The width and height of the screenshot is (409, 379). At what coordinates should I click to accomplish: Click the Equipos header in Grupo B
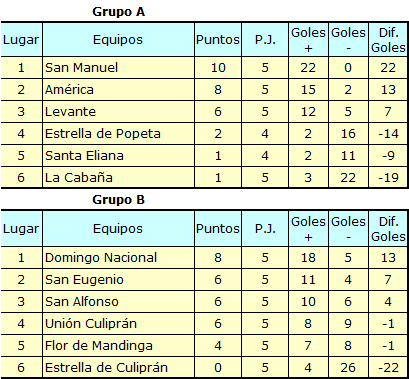(x=118, y=229)
